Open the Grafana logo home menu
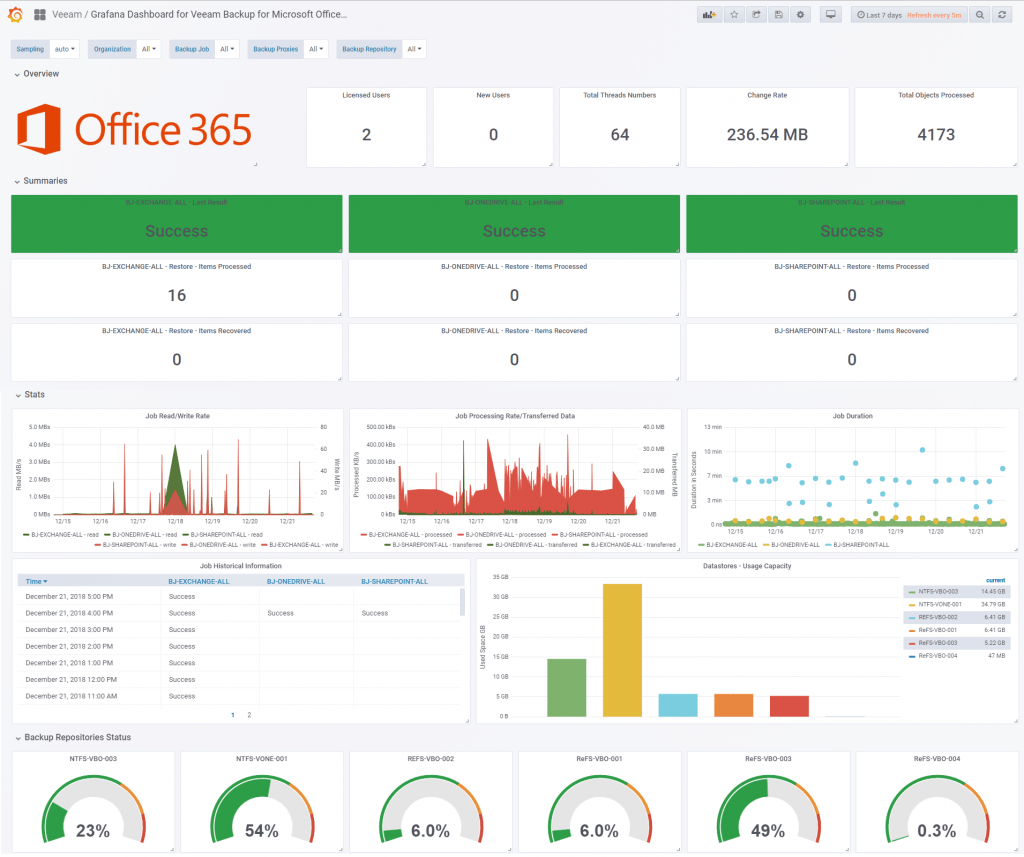Image resolution: width=1024 pixels, height=857 pixels. pos(16,14)
